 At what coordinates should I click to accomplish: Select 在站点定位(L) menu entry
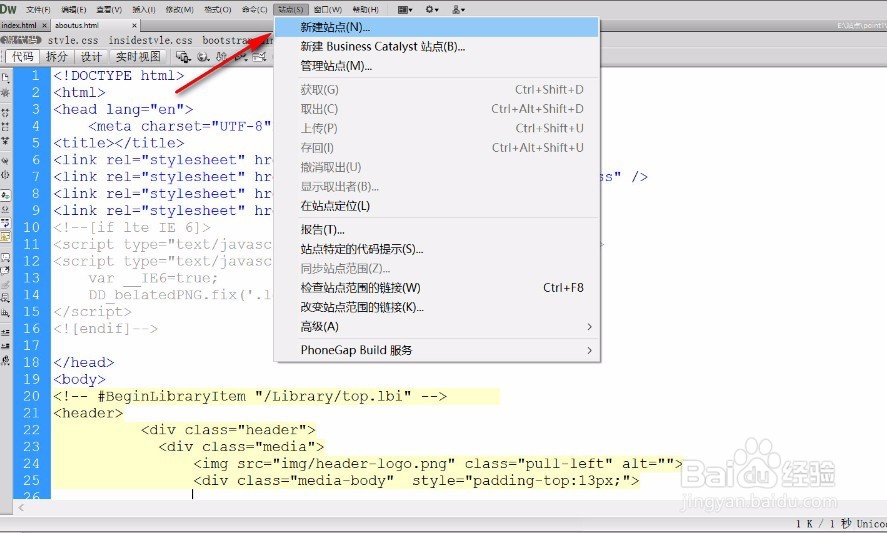436,206
